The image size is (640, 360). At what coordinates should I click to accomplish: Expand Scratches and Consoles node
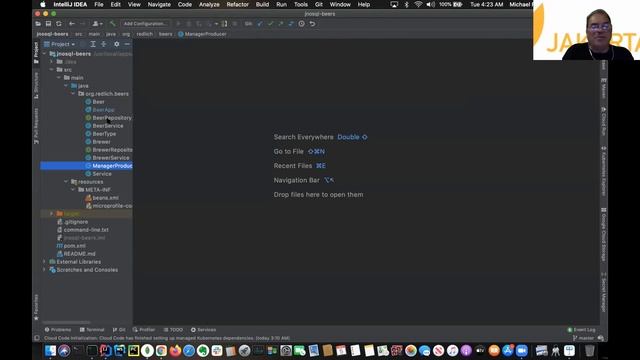[44, 270]
